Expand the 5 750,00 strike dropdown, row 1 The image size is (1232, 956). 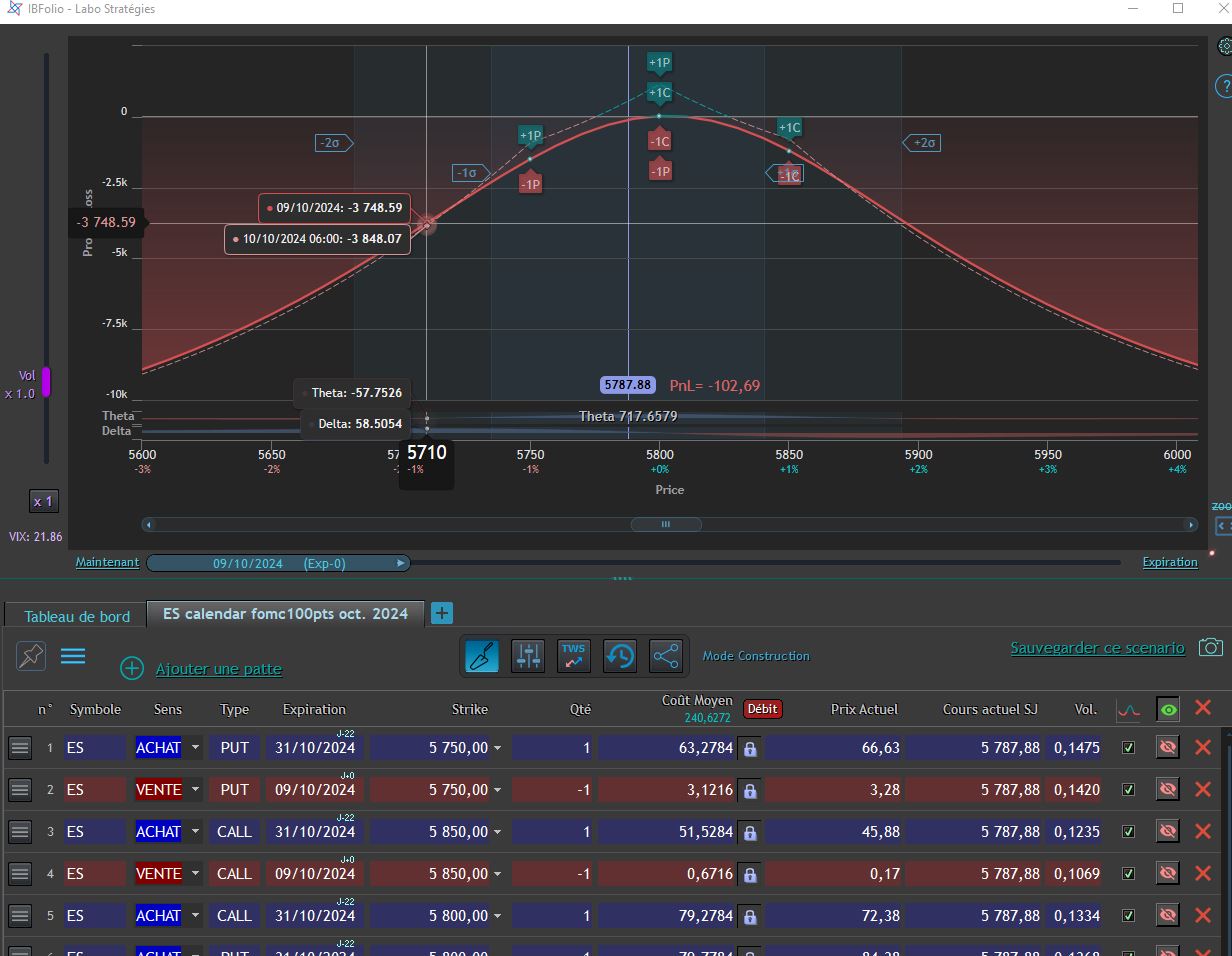click(x=497, y=747)
